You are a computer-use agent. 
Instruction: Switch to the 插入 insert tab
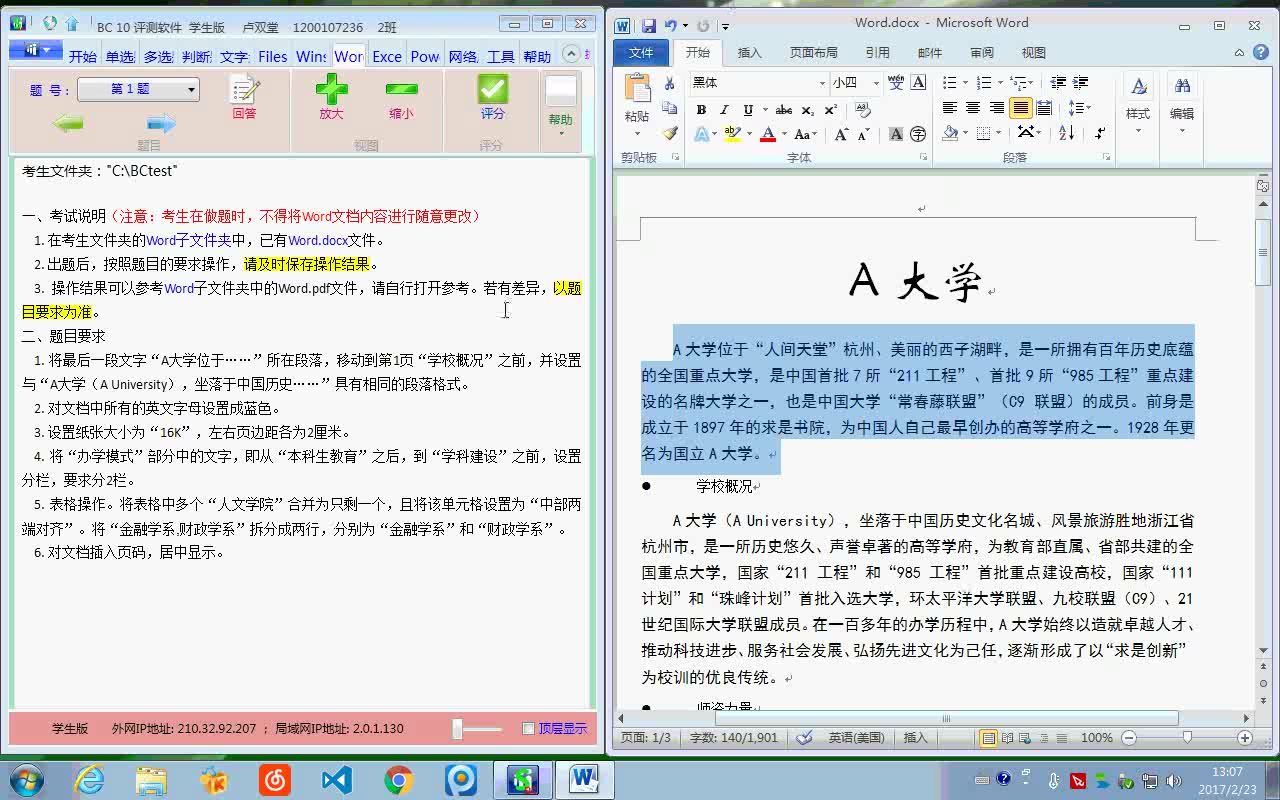pos(749,53)
